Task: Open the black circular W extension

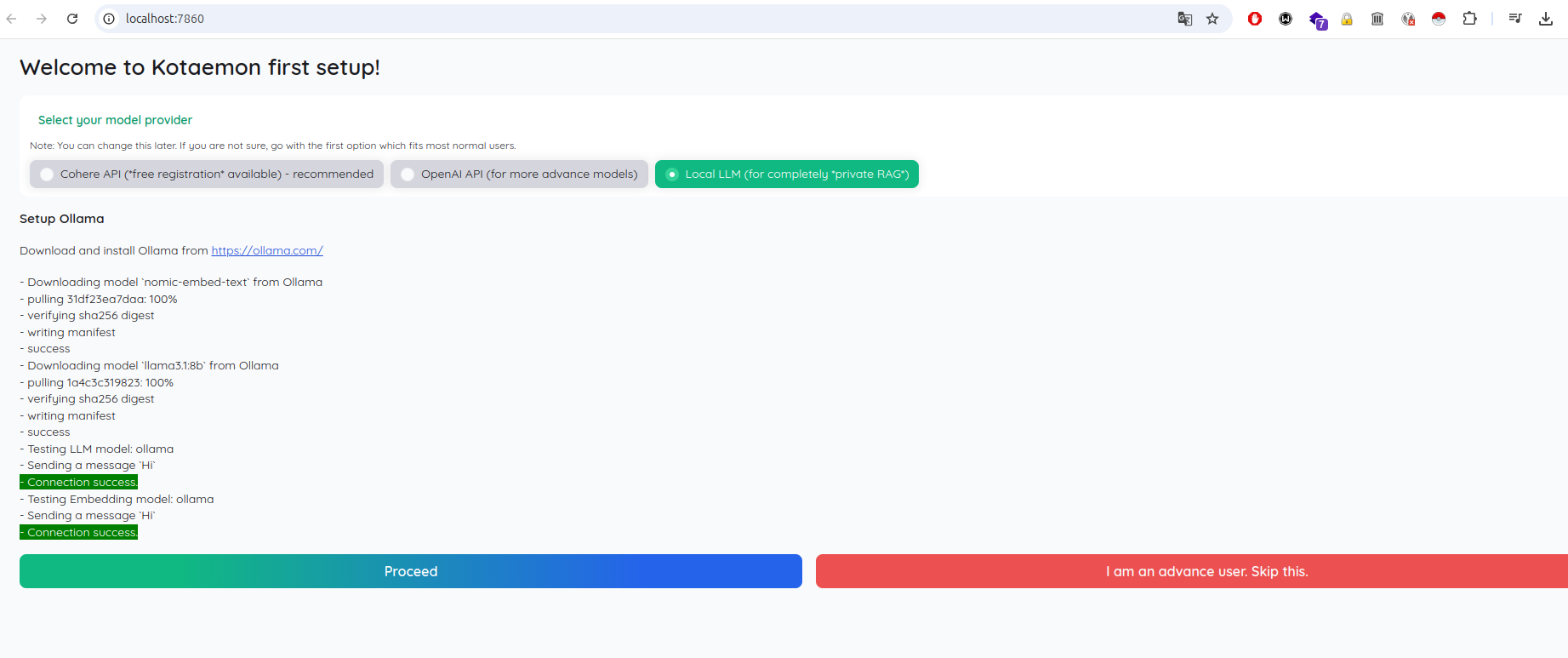Action: pyautogui.click(x=1286, y=19)
